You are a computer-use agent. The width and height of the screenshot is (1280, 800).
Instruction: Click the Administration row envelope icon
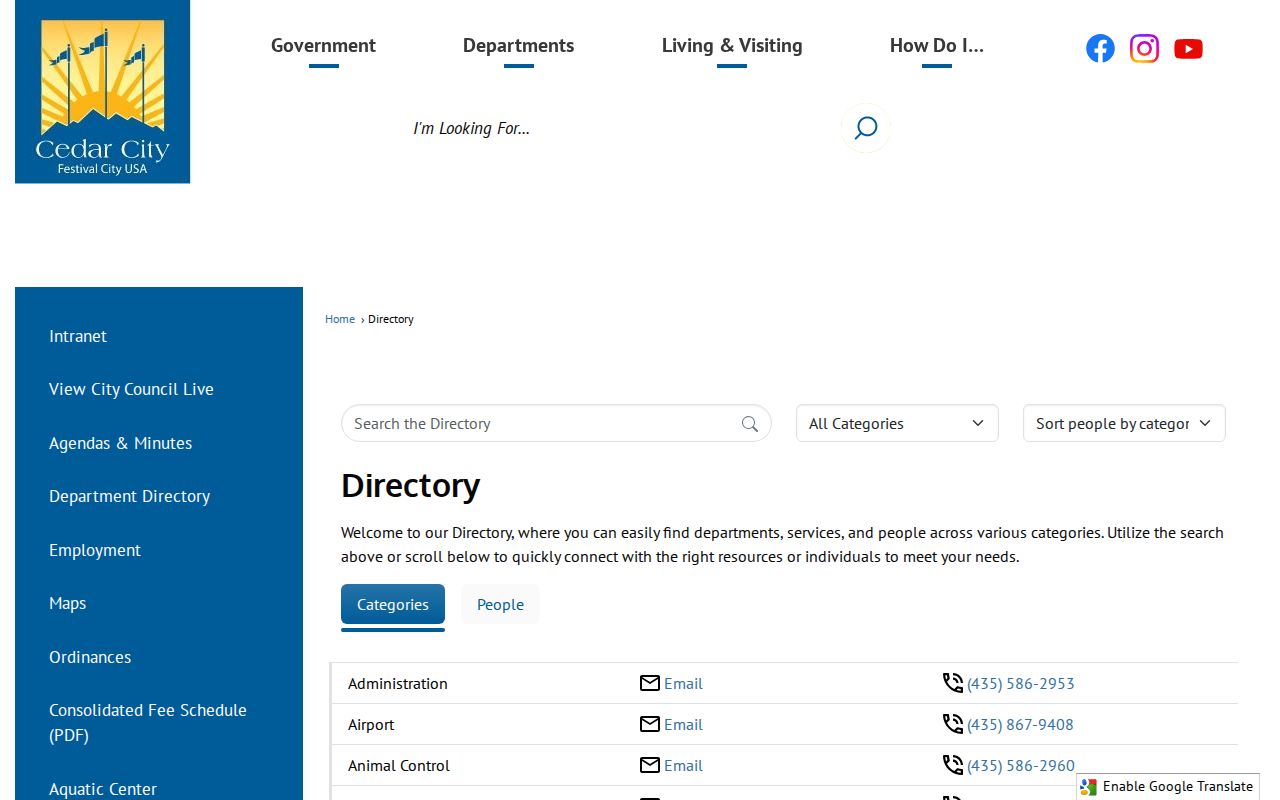click(x=650, y=683)
